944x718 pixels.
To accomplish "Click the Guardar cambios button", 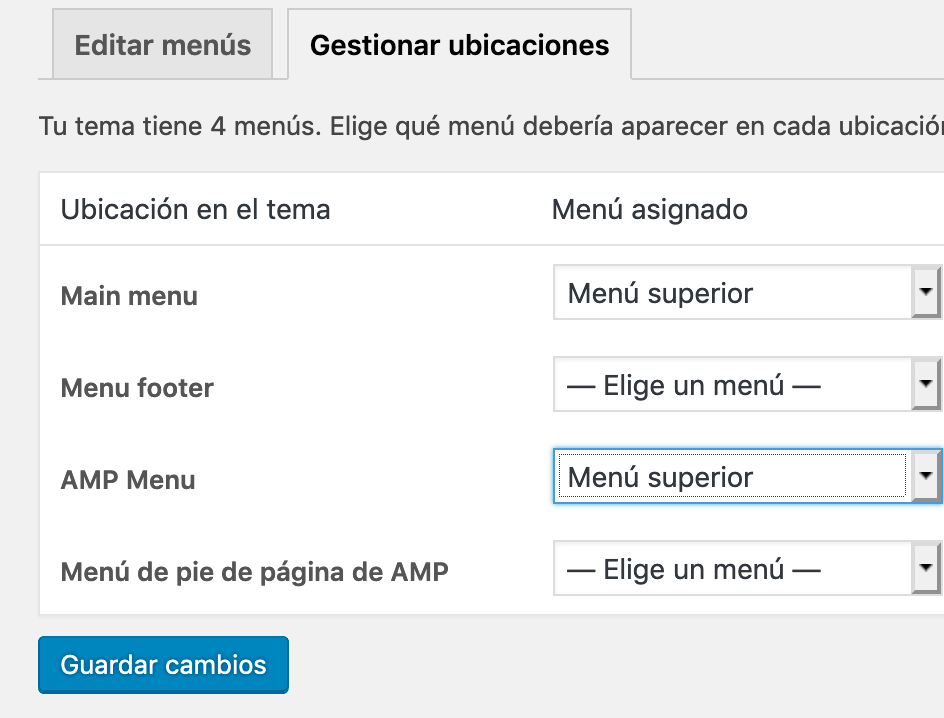I will click(163, 664).
